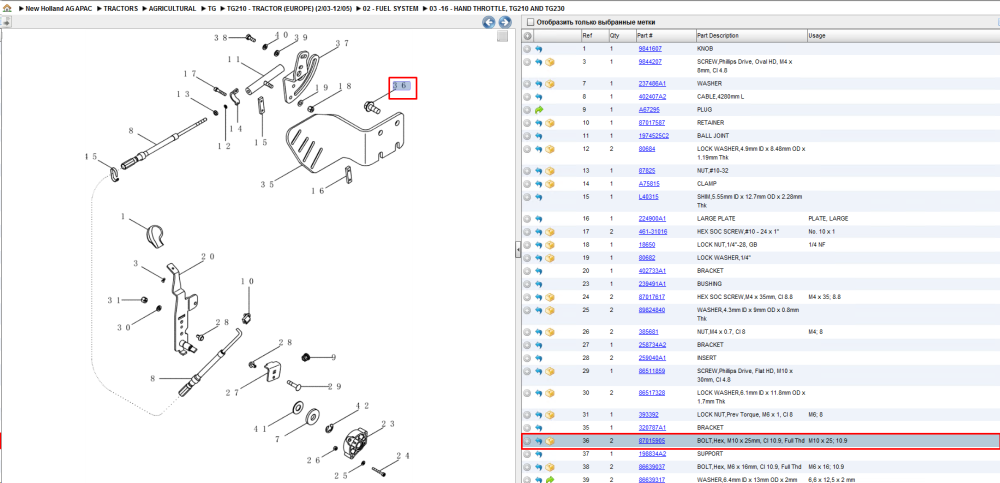Toggle selection circle for Ref 20 BRACKET row
This screenshot has width=1000, height=483.
[x=527, y=271]
